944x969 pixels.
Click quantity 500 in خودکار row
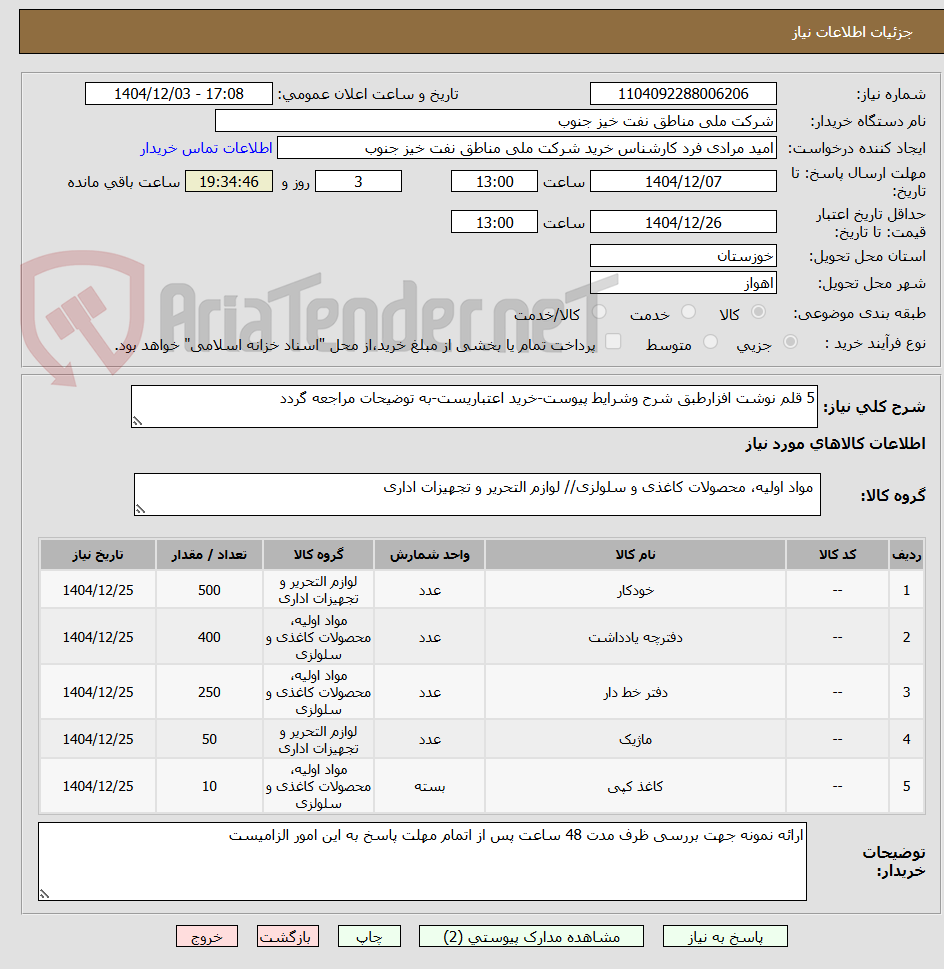coord(209,590)
